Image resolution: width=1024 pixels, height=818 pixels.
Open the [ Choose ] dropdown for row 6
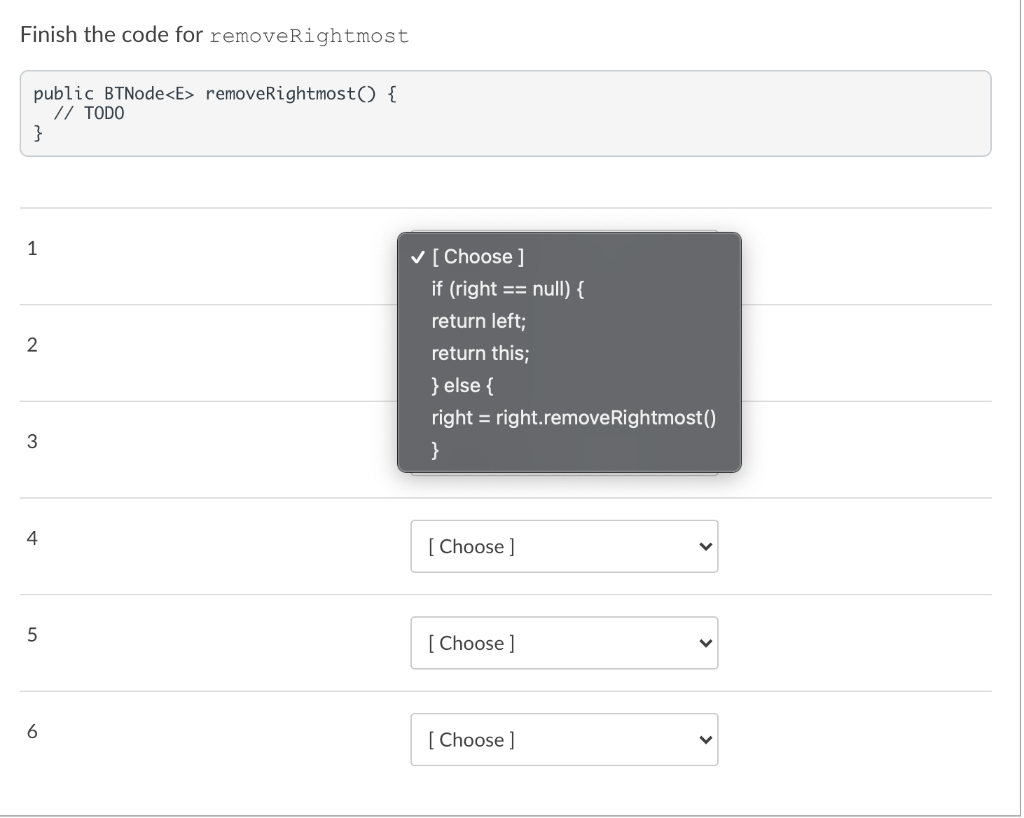pyautogui.click(x=564, y=739)
